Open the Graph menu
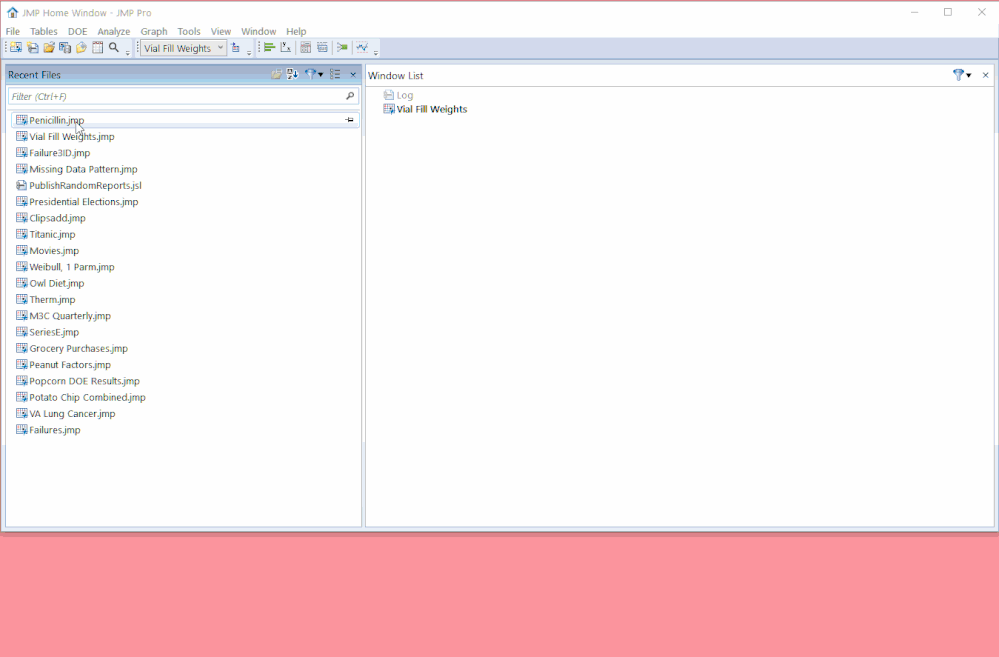The width and height of the screenshot is (999, 657). [x=154, y=31]
